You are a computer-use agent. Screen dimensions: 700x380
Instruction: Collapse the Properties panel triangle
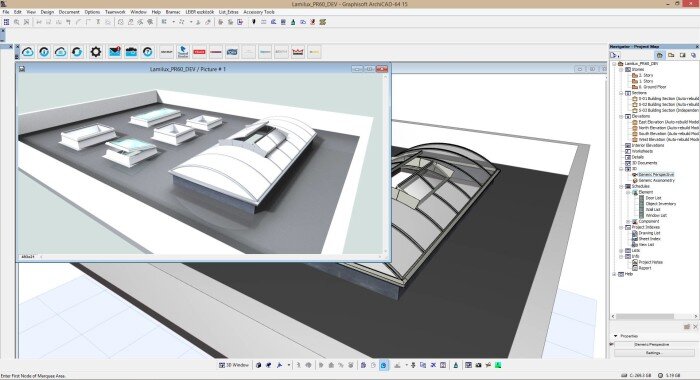[616, 336]
